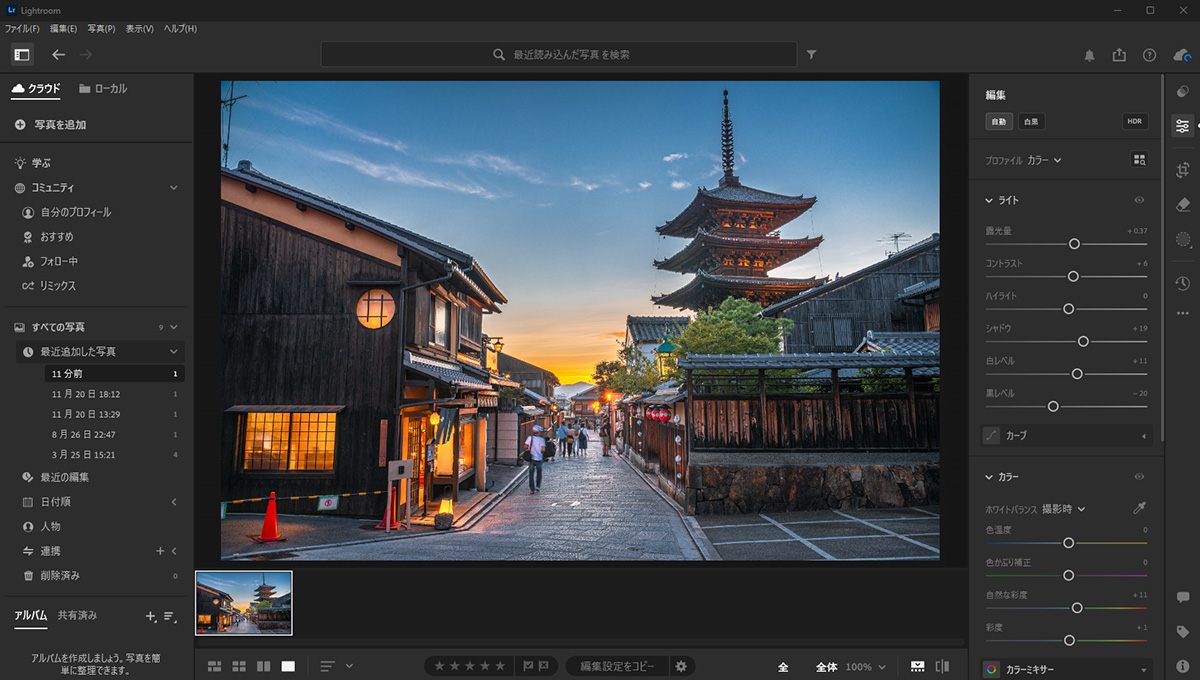The image size is (1200, 680).
Task: Toggle the HDR editing button
Action: [x=1134, y=122]
